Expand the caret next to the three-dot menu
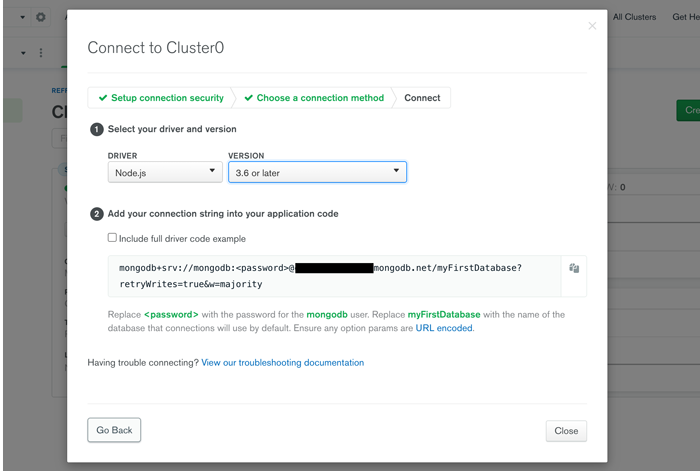Image resolution: width=700 pixels, height=471 pixels. pos(23,53)
